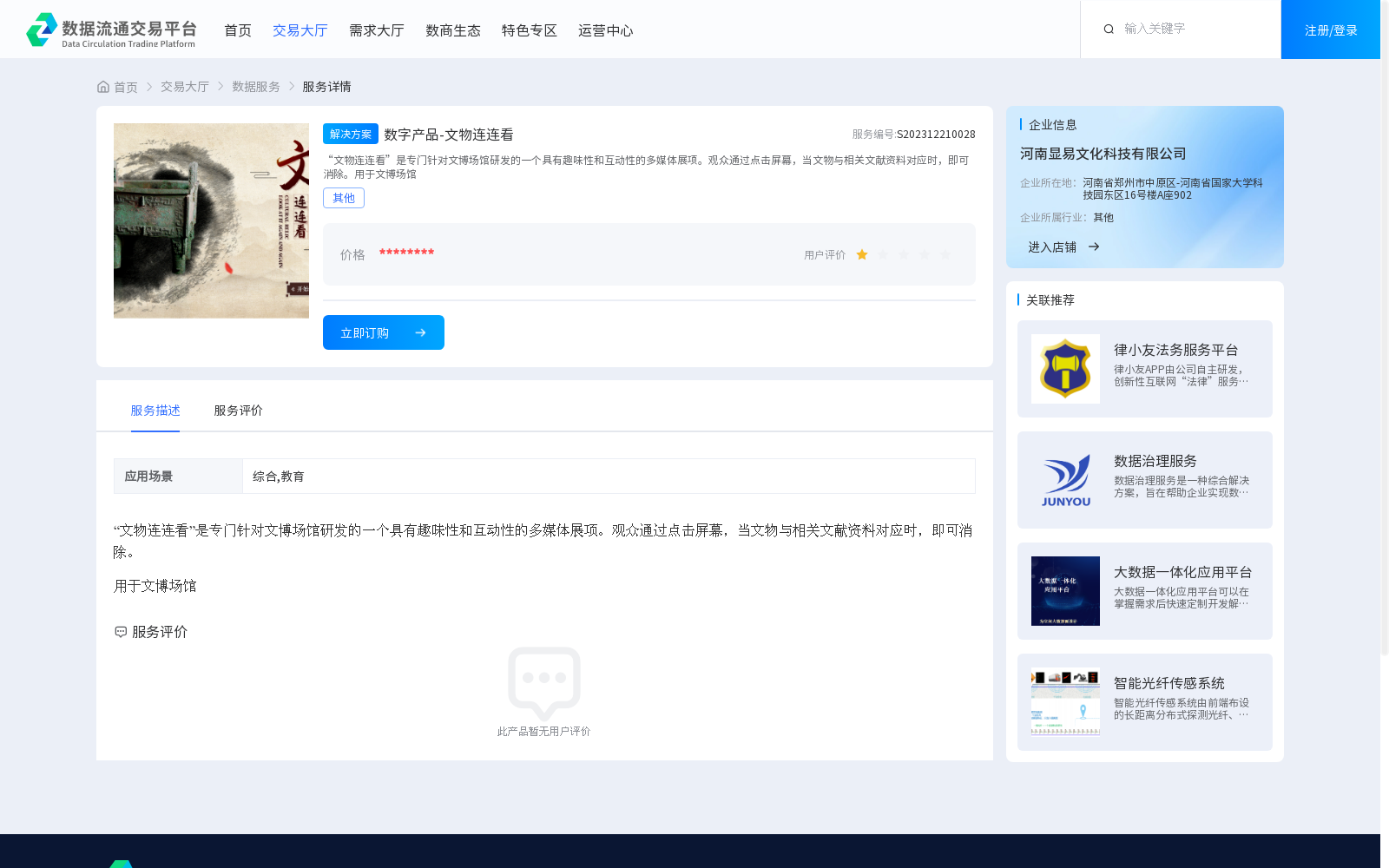The image size is (1389, 868).
Task: Click the 应用场景 table header cell
Action: pos(178,477)
